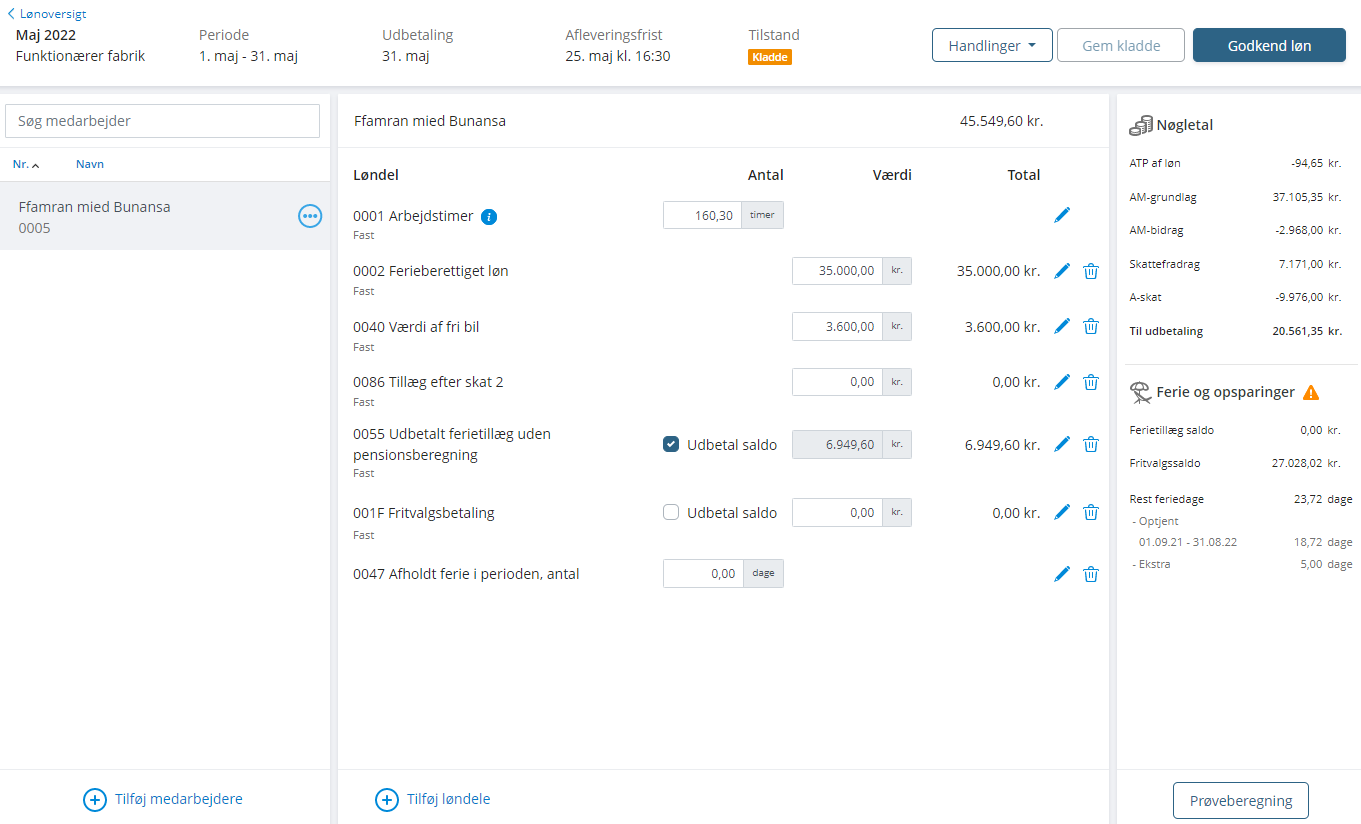Click the Afholdt ferie days field
The height and width of the screenshot is (824, 1361).
[x=703, y=574]
